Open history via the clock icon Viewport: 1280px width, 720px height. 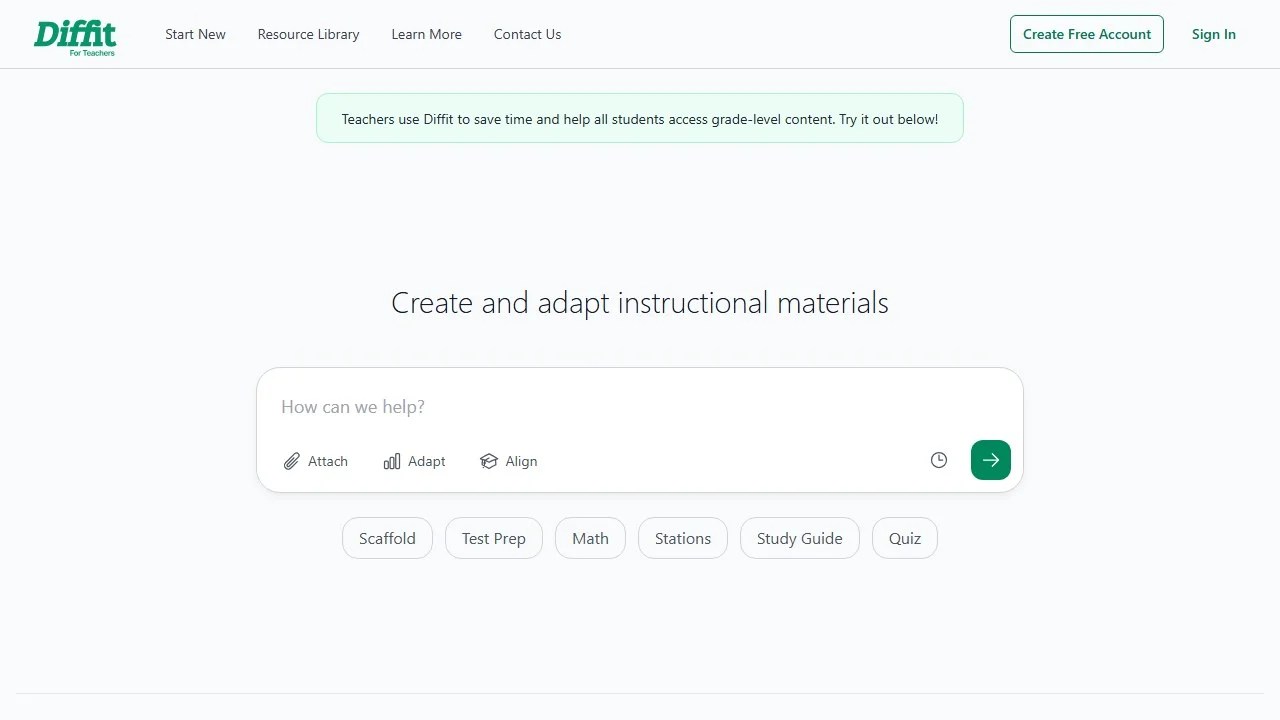point(939,460)
